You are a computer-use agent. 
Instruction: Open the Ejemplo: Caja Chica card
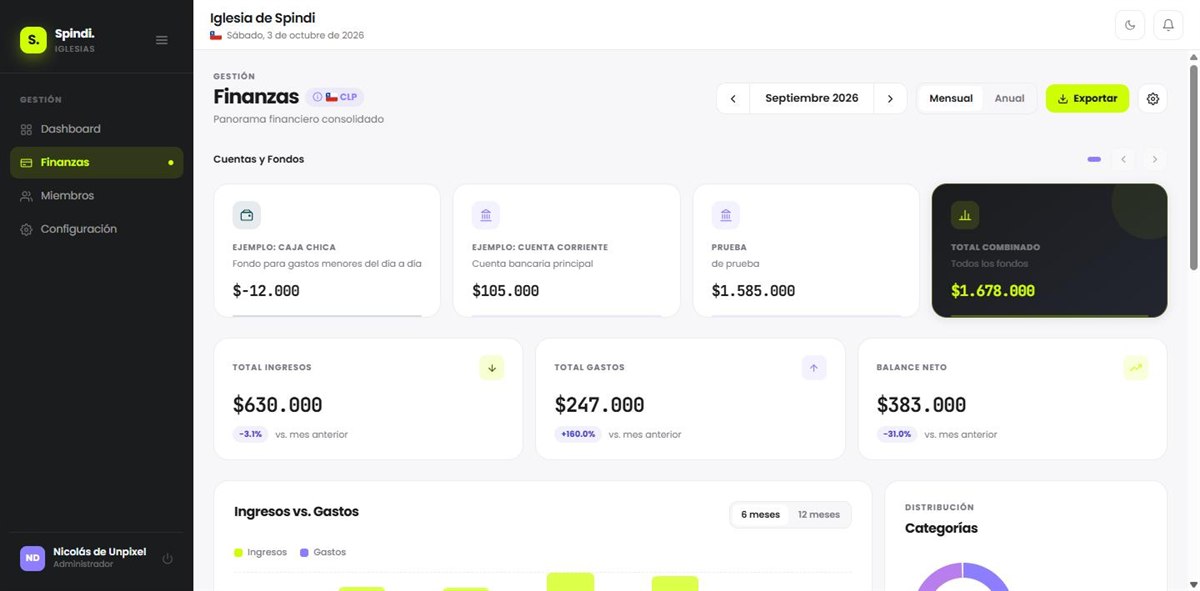327,250
